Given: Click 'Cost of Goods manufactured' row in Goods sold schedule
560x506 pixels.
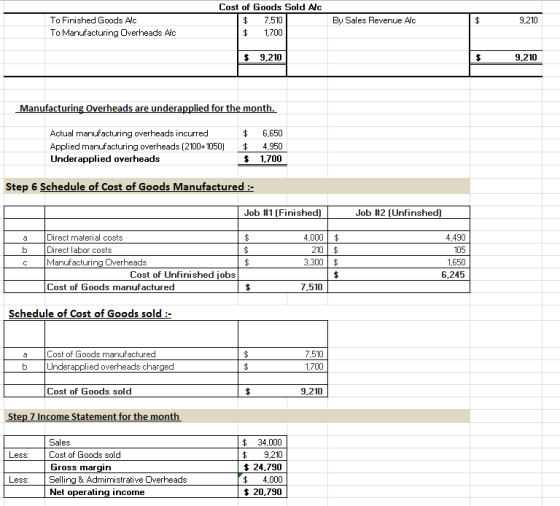Looking at the screenshot, I should click(x=101, y=354).
